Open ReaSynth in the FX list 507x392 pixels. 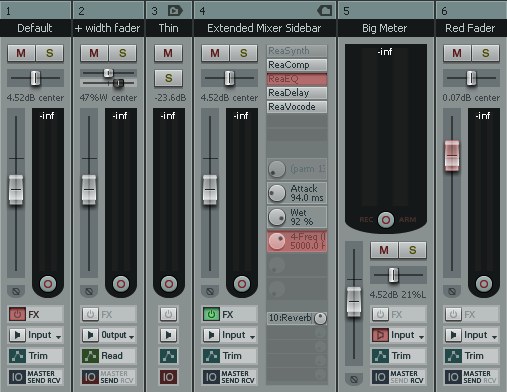pyautogui.click(x=297, y=51)
